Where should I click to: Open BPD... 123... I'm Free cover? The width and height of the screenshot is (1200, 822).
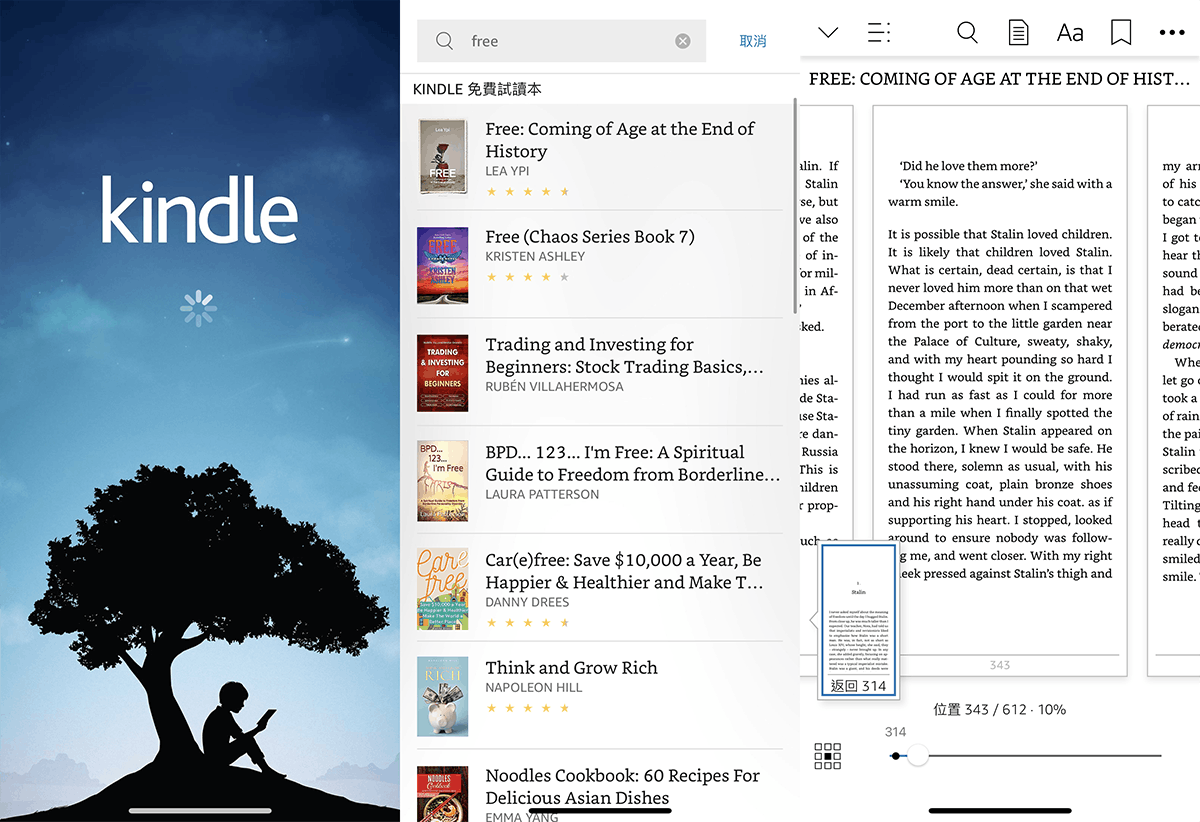pos(442,481)
